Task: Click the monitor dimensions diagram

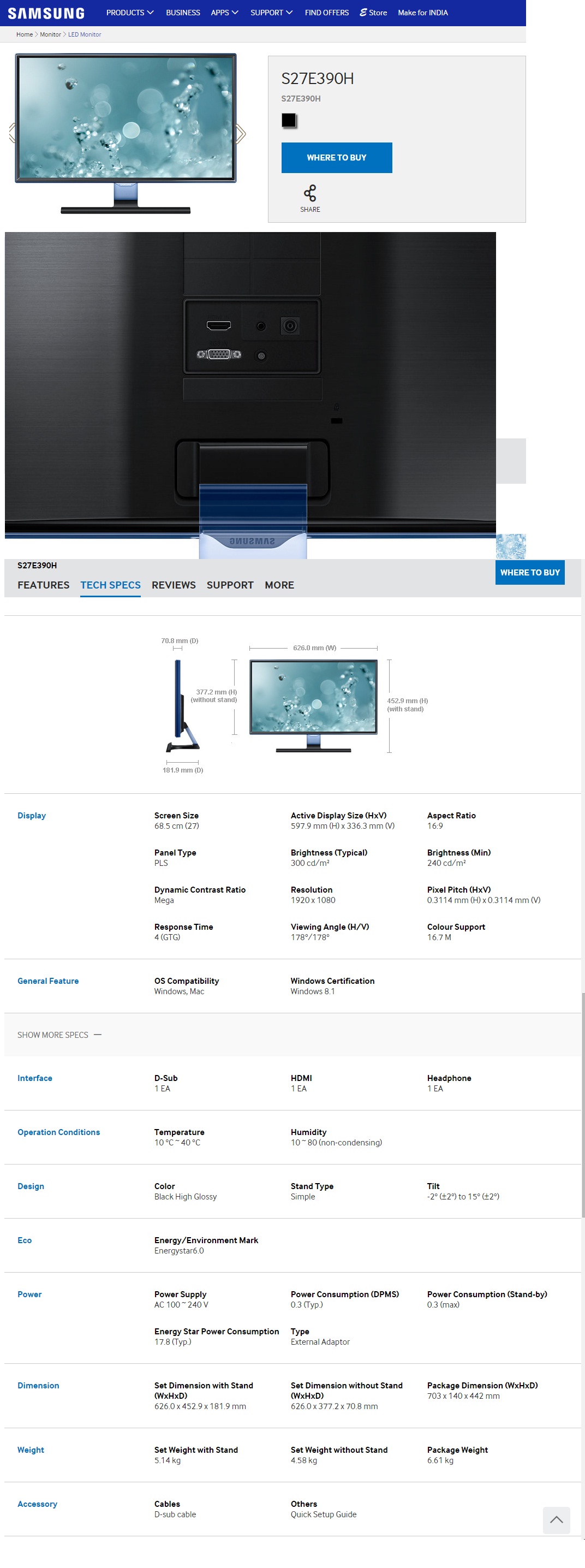Action: click(294, 704)
